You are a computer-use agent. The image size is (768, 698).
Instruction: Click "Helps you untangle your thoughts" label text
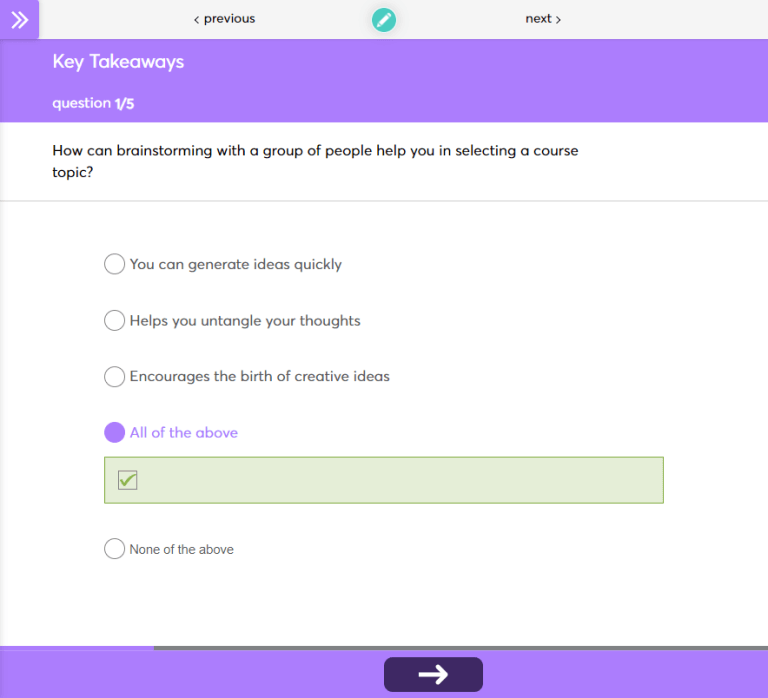coord(245,321)
